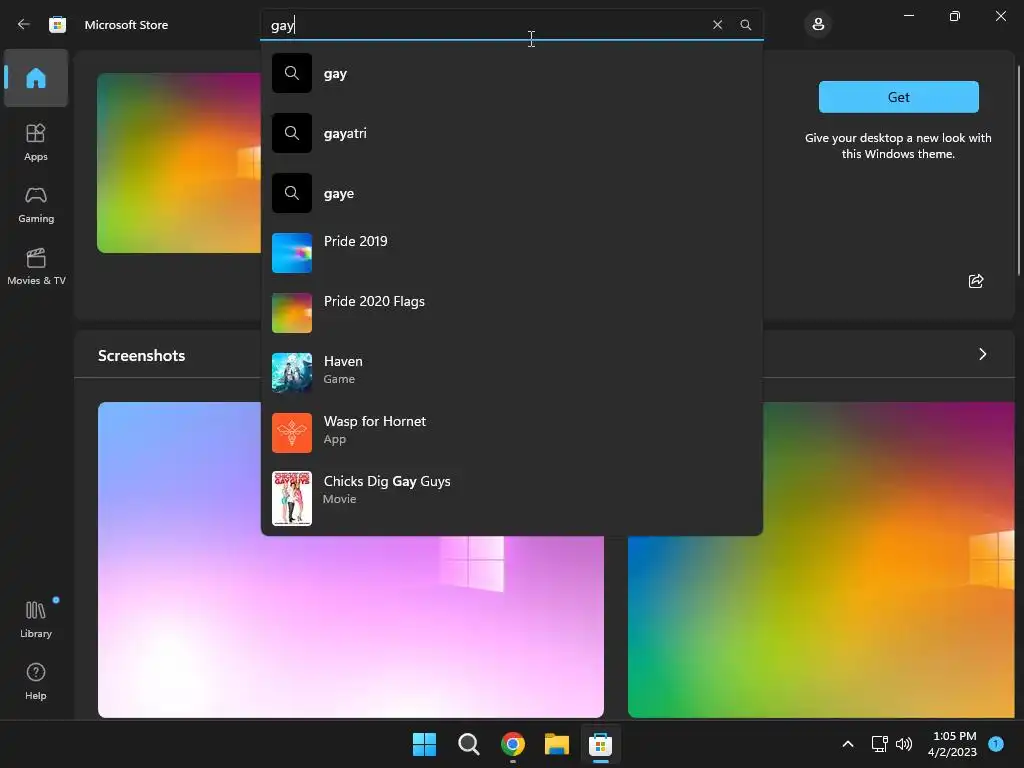The width and height of the screenshot is (1024, 768).
Task: Open the Home sidebar page
Action: (x=36, y=78)
